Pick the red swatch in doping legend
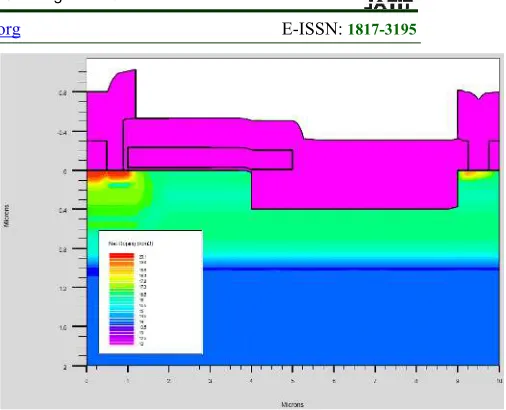Image resolution: width=506 pixels, height=410 pixels. pyautogui.click(x=122, y=256)
